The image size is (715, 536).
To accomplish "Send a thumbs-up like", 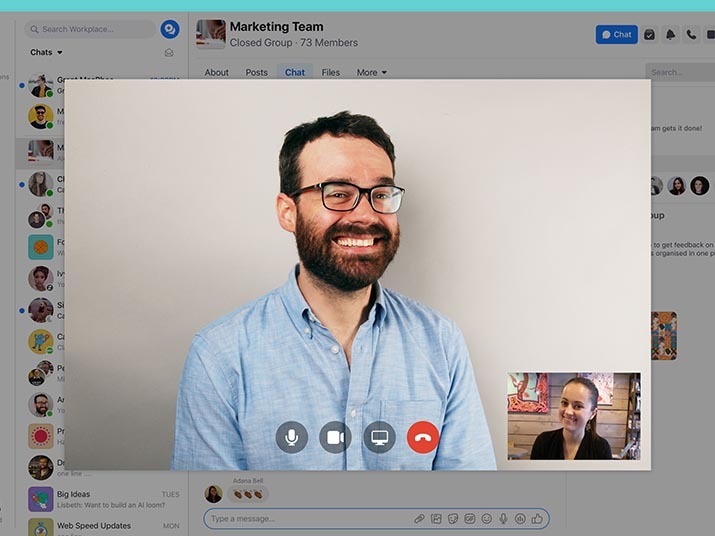I will [537, 519].
